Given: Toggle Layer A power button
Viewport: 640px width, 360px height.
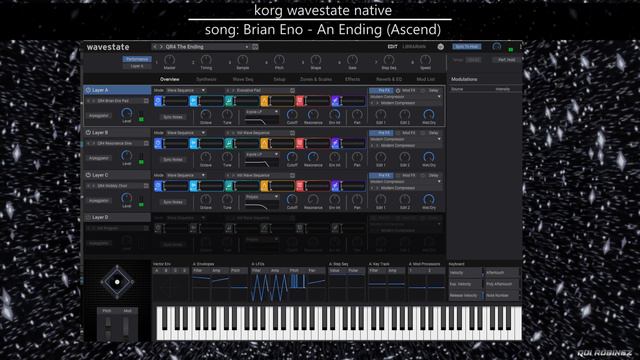Looking at the screenshot, I should (x=88, y=90).
